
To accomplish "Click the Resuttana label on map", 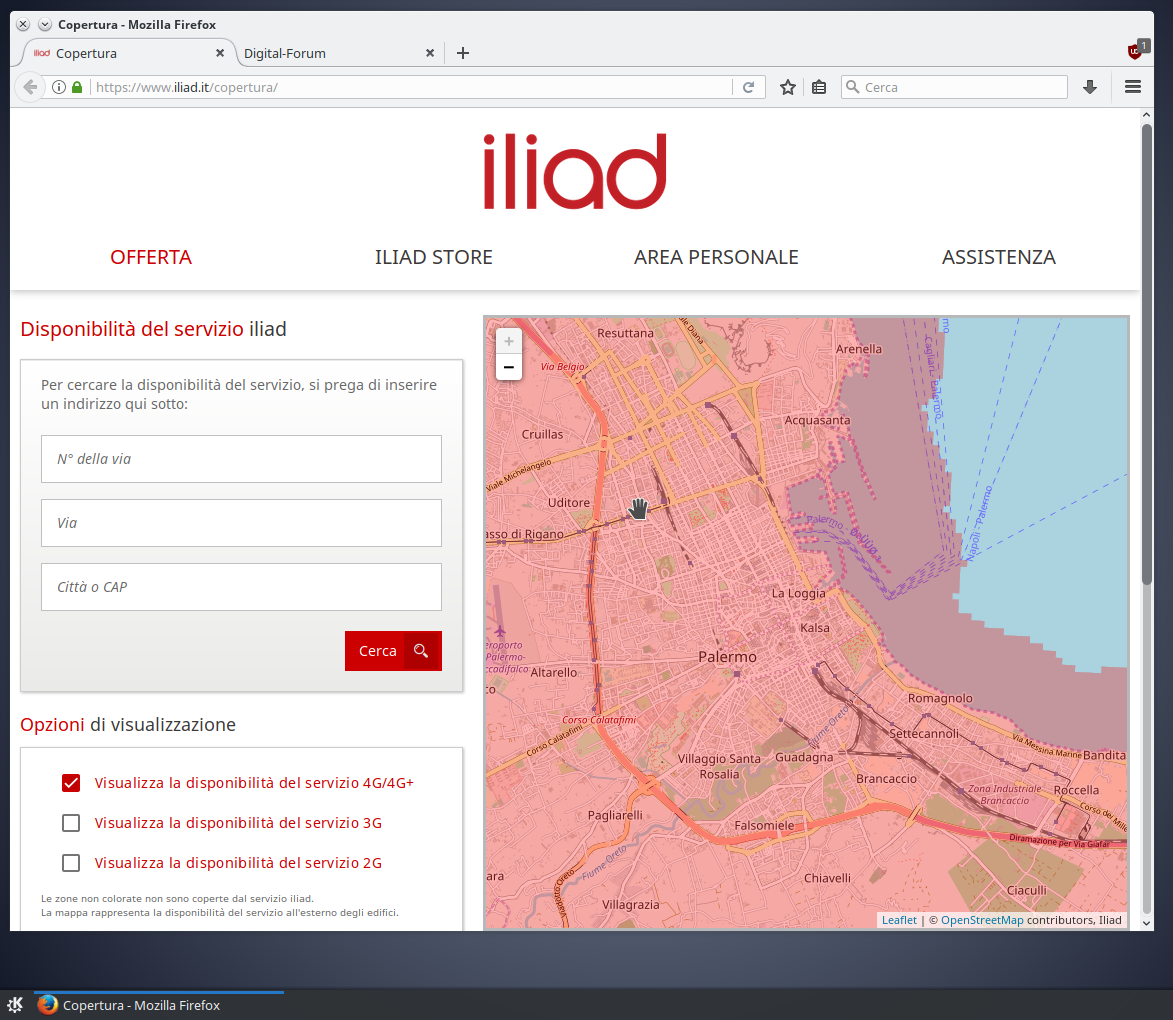I will pyautogui.click(x=625, y=333).
